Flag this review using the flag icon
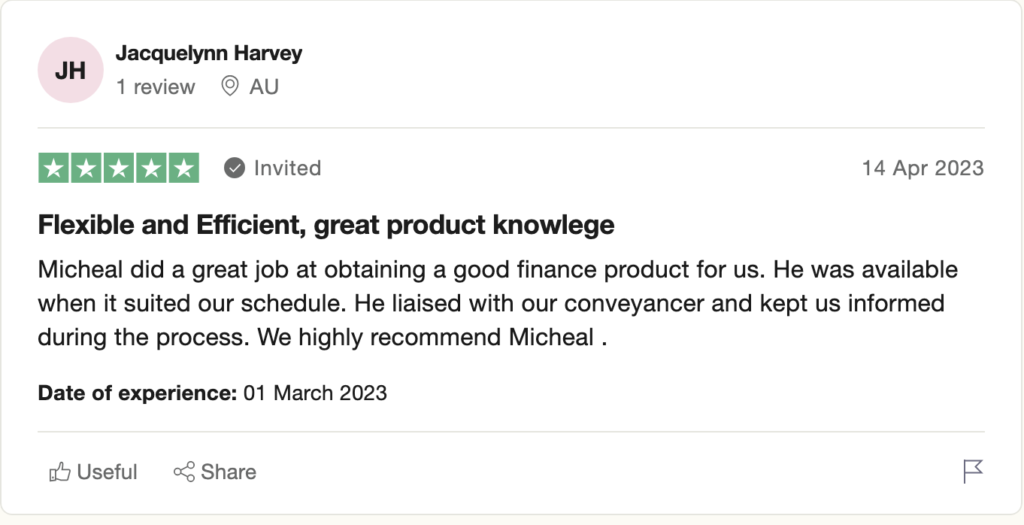Screen dimensions: 1024x525 (973, 471)
